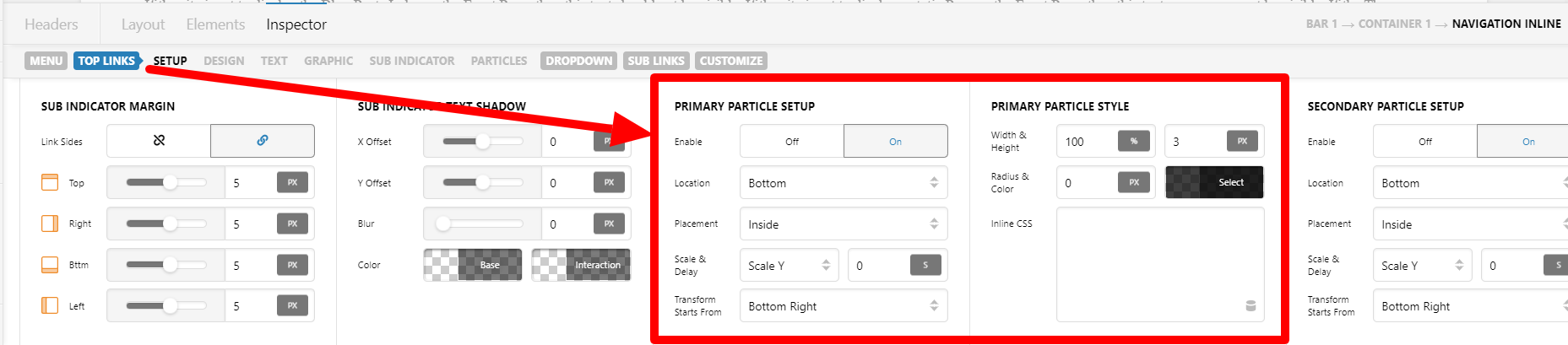Click the link sides chain icon
This screenshot has height=345, width=1568.
pyautogui.click(x=263, y=141)
